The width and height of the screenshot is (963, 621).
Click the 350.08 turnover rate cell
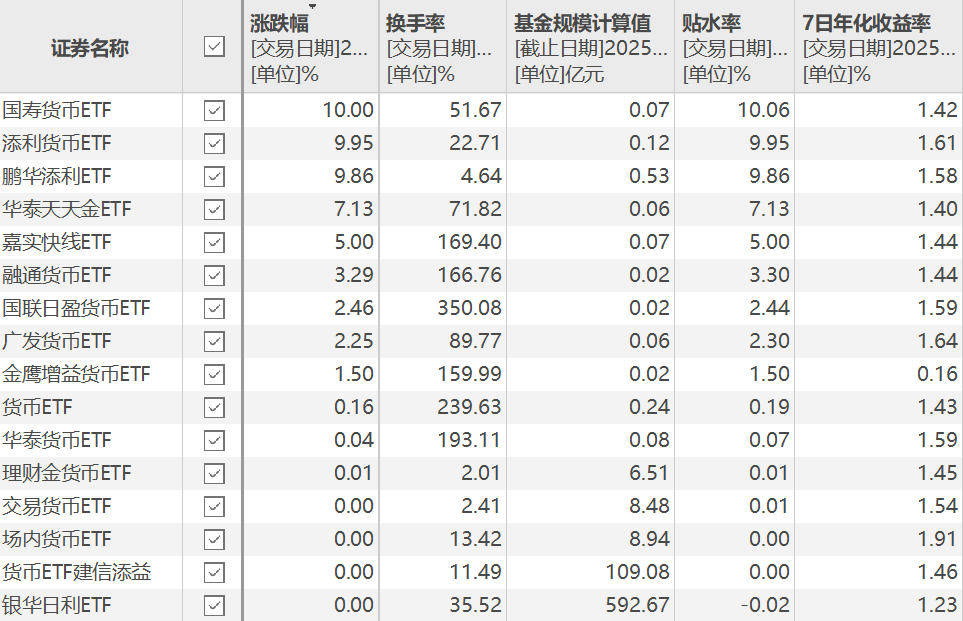(443, 308)
